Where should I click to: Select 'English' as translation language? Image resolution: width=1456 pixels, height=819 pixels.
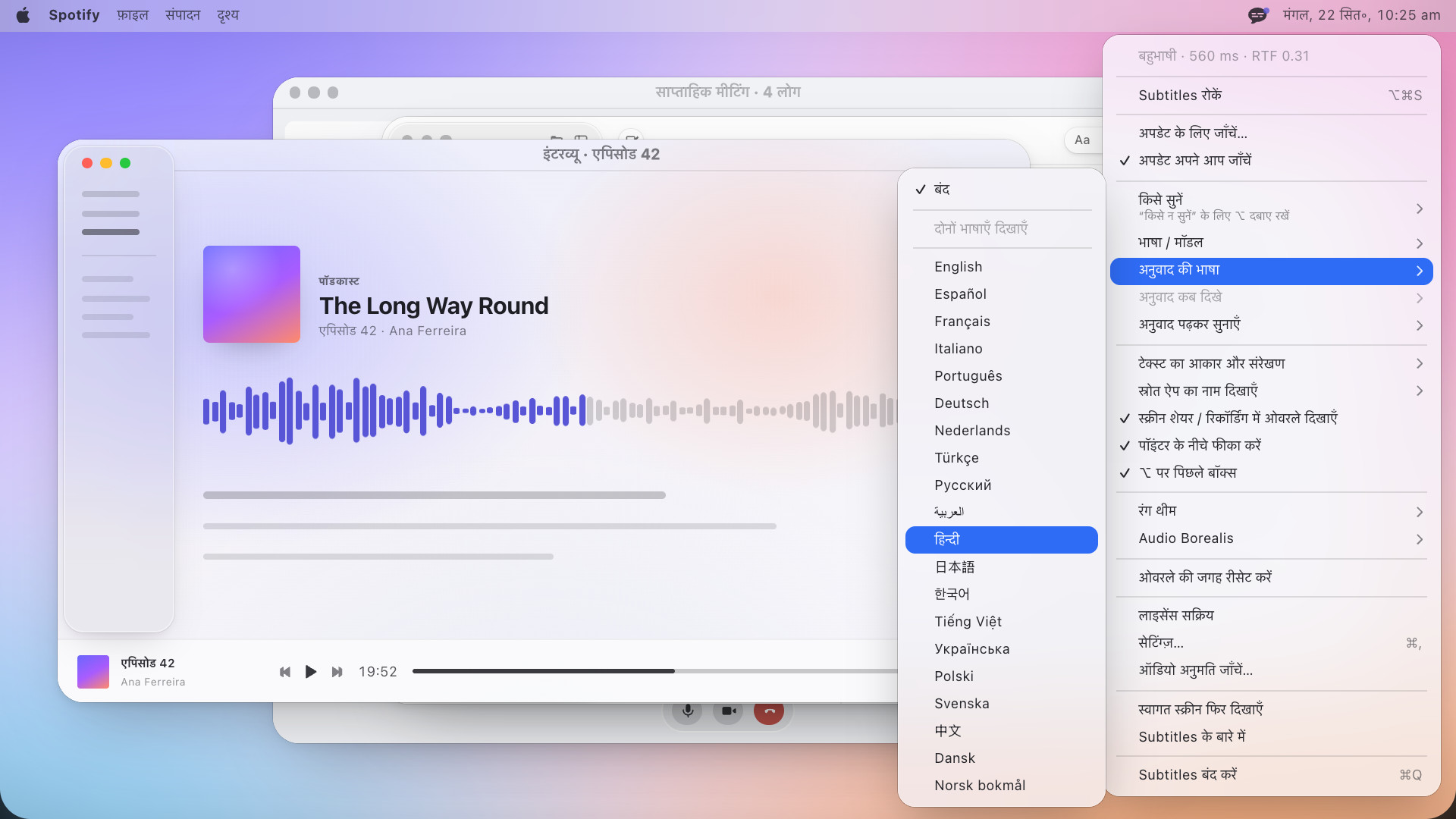tap(1002, 267)
